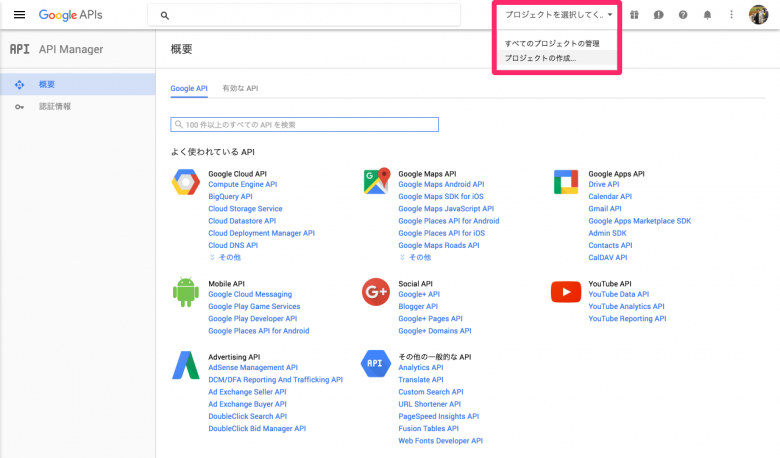Click the API Manager logo icon
This screenshot has width=780, height=458.
click(19, 49)
